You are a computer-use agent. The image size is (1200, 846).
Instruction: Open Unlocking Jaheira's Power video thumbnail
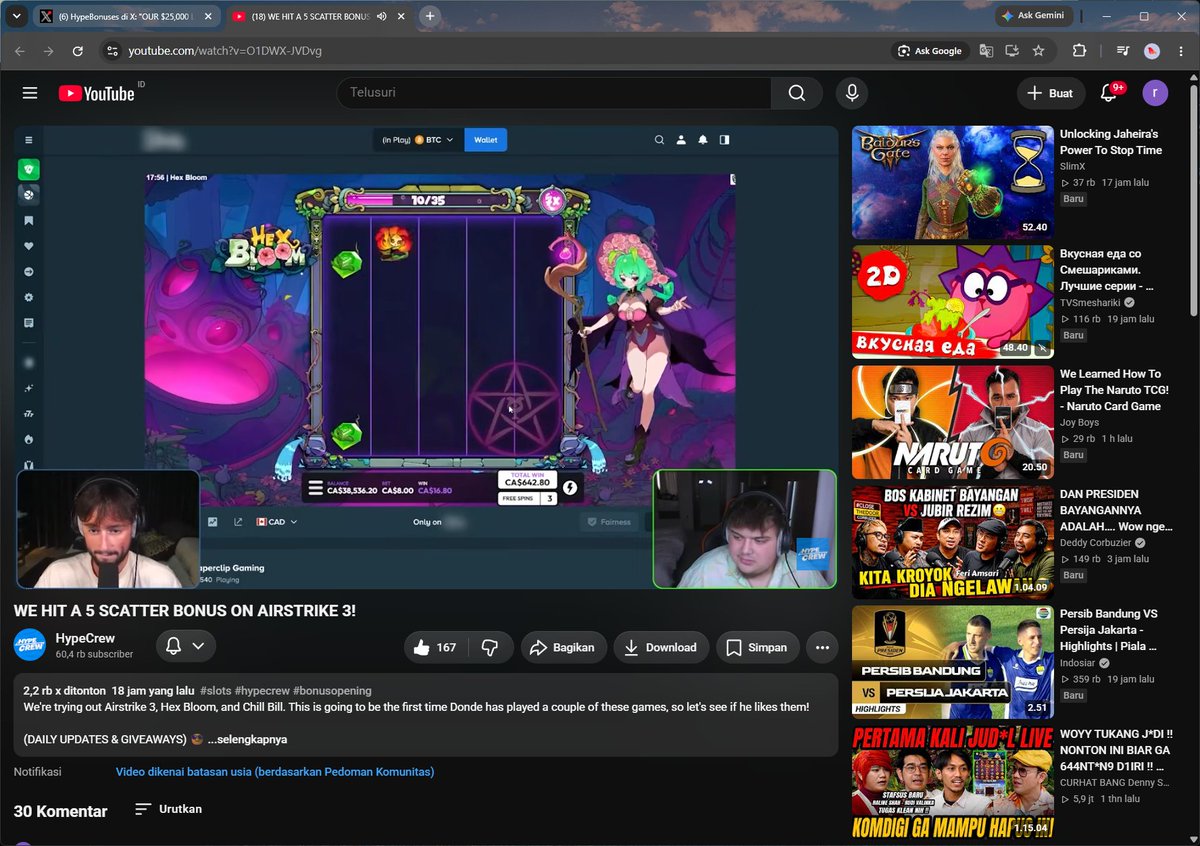coord(953,182)
